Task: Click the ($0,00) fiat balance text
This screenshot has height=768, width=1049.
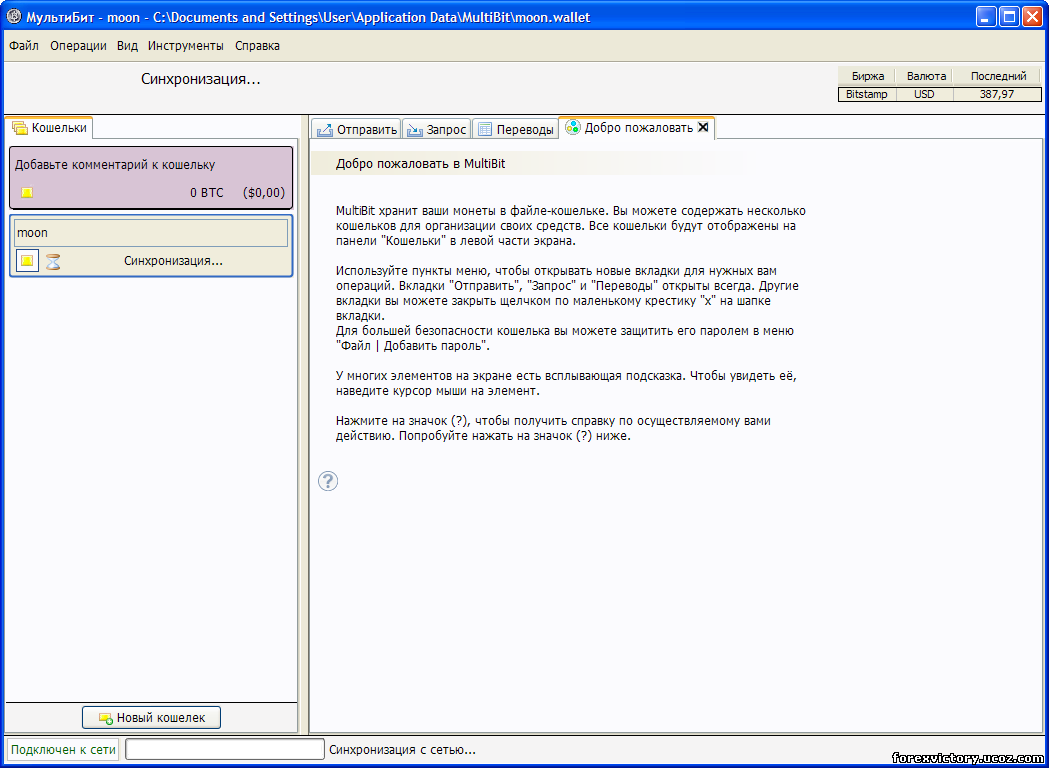Action: (264, 193)
